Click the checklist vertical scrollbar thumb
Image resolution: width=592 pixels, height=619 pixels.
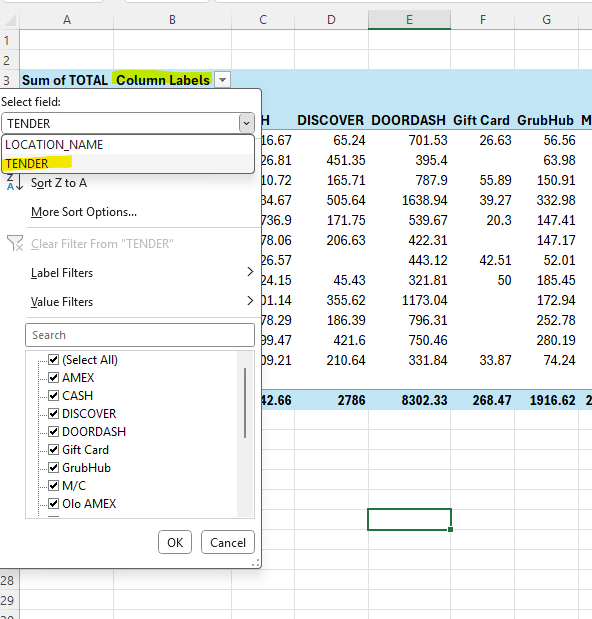(245, 403)
